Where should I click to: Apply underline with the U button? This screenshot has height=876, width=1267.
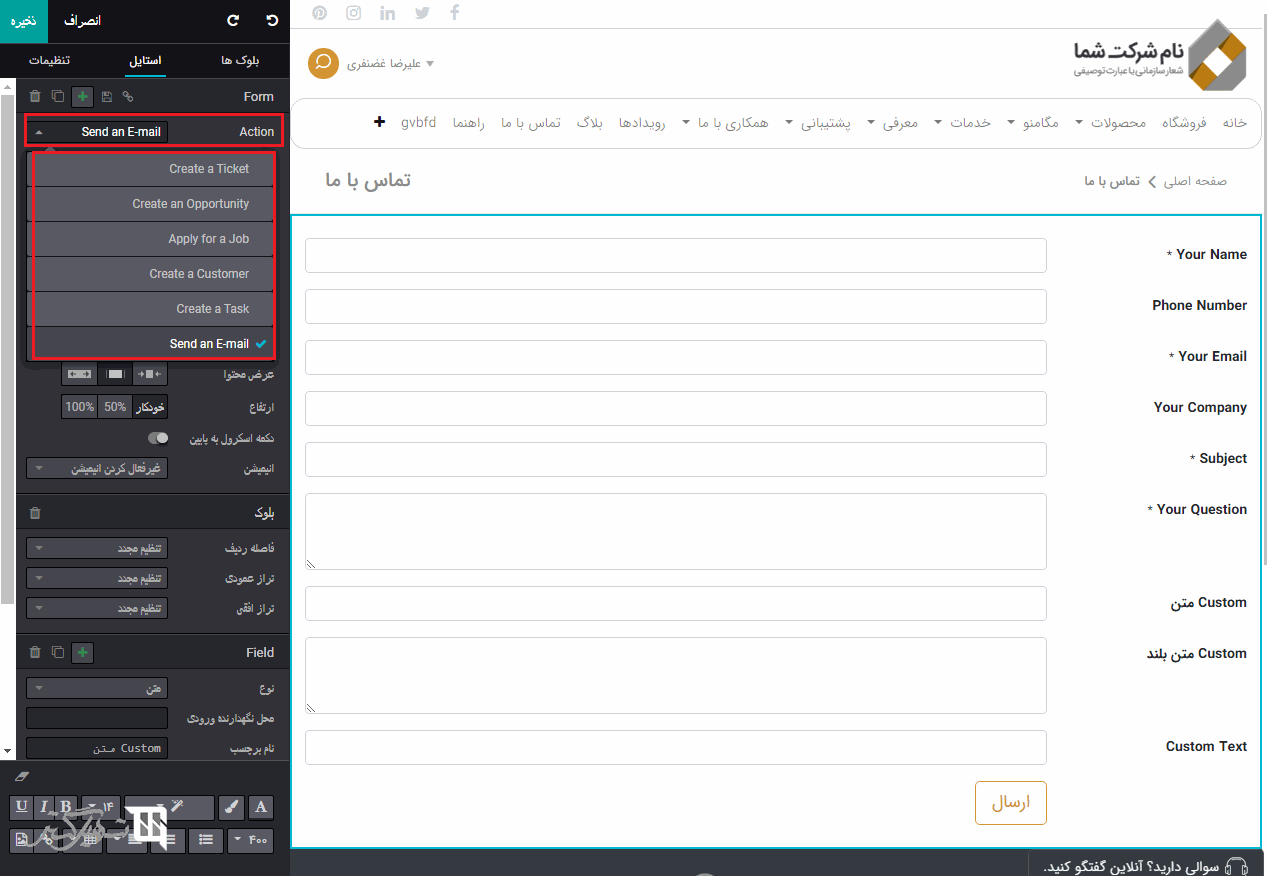[x=21, y=807]
